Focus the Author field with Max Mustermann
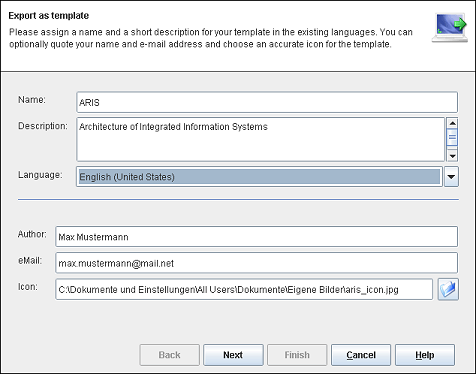Image resolution: width=476 pixels, height=374 pixels. [x=257, y=237]
